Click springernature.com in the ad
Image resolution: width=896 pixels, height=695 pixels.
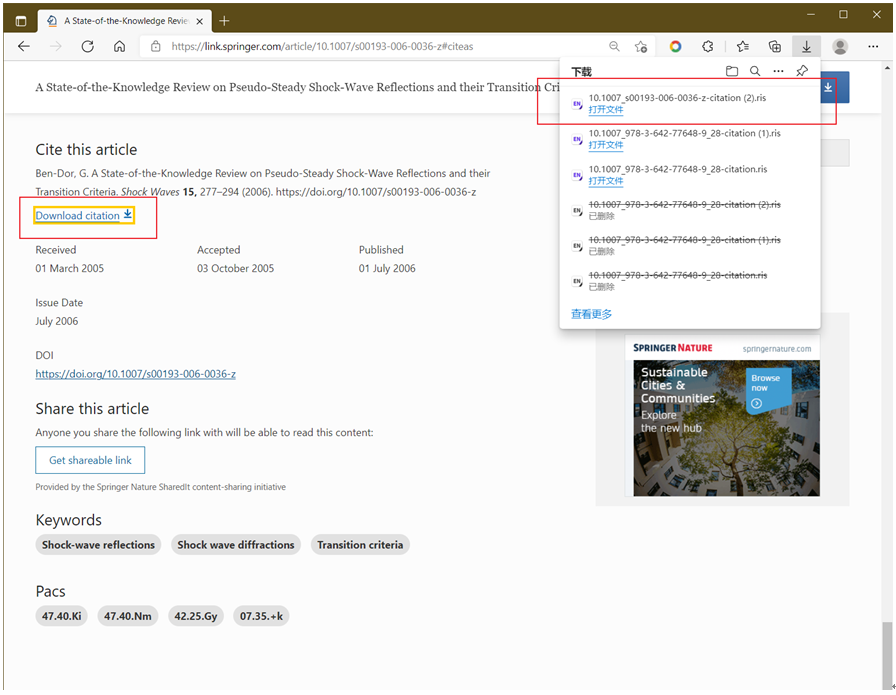coord(777,349)
